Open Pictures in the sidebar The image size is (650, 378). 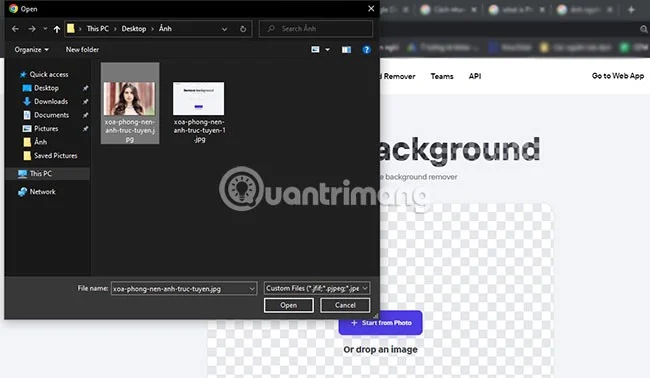click(46, 128)
